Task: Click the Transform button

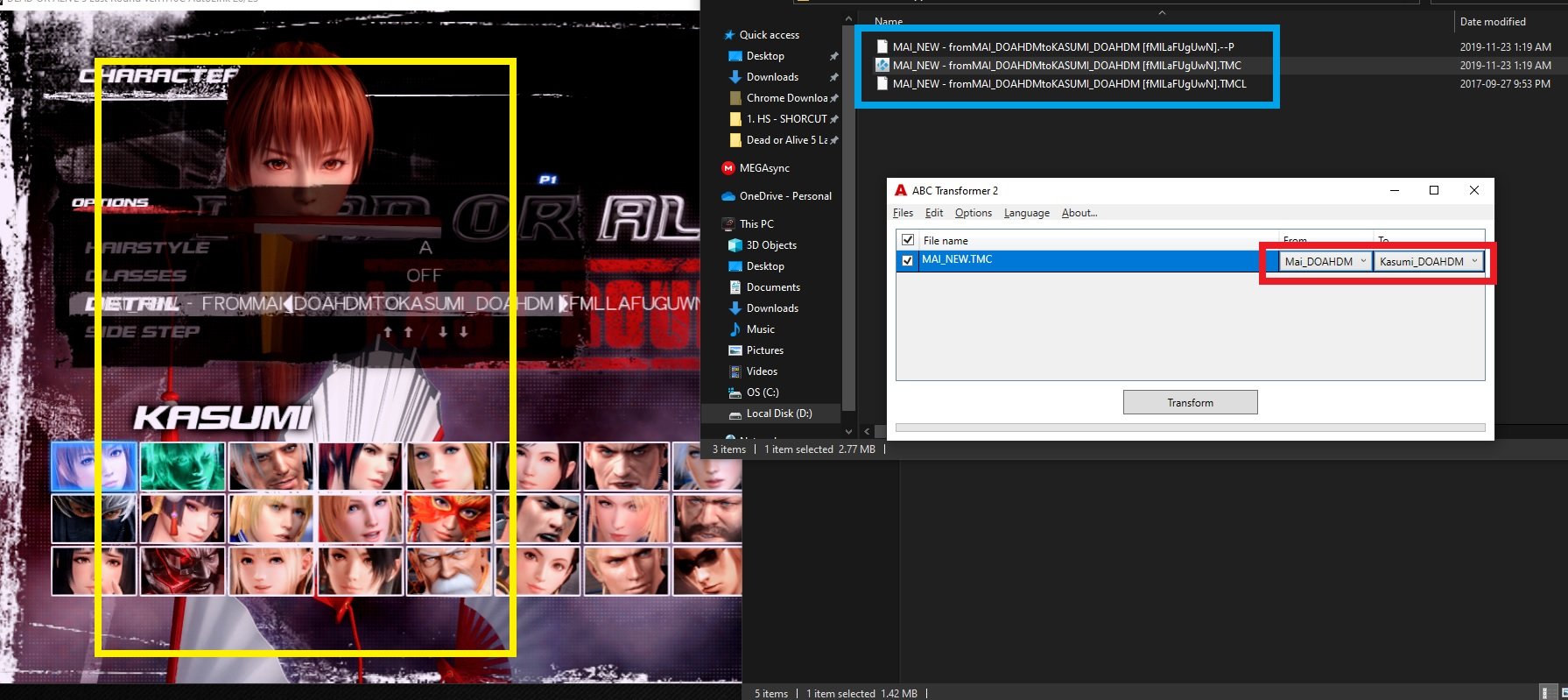Action: [1191, 402]
